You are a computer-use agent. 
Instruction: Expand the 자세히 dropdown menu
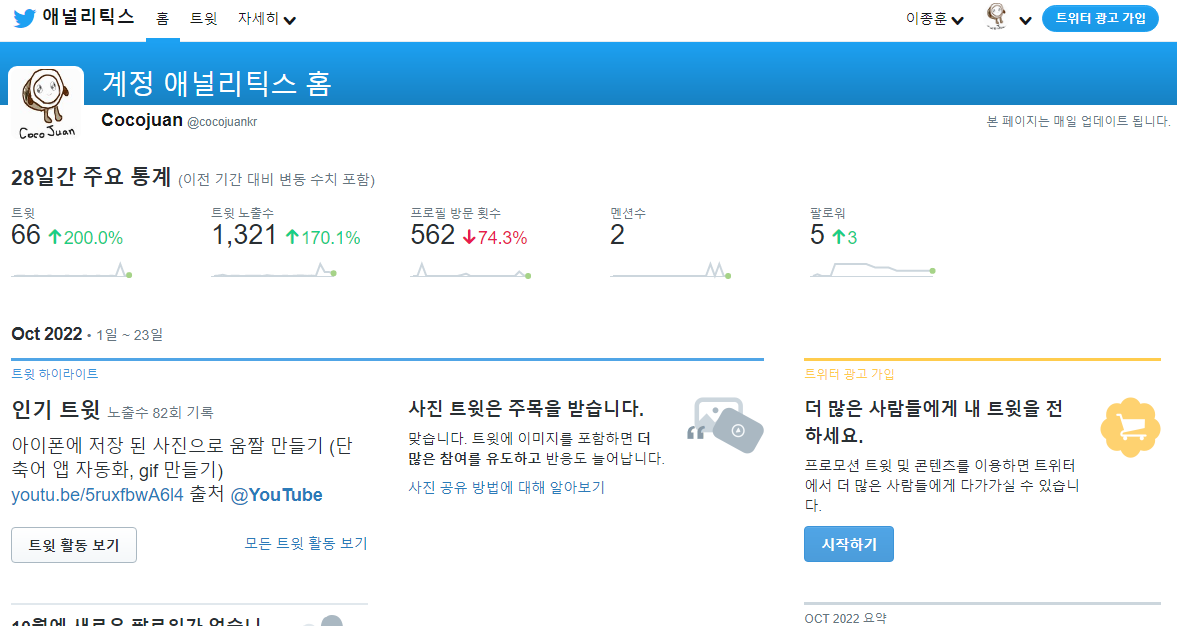pyautogui.click(x=266, y=19)
